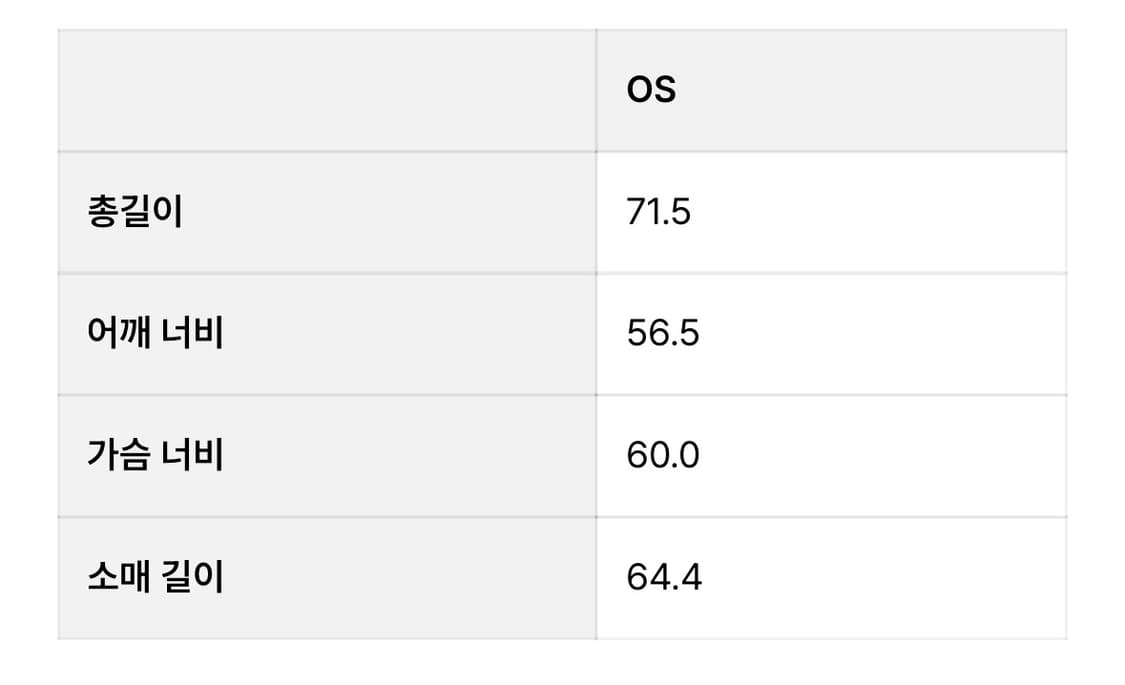Click the border between 어깨 너비 and 가슴 너비
The image size is (1125, 685).
(326, 395)
